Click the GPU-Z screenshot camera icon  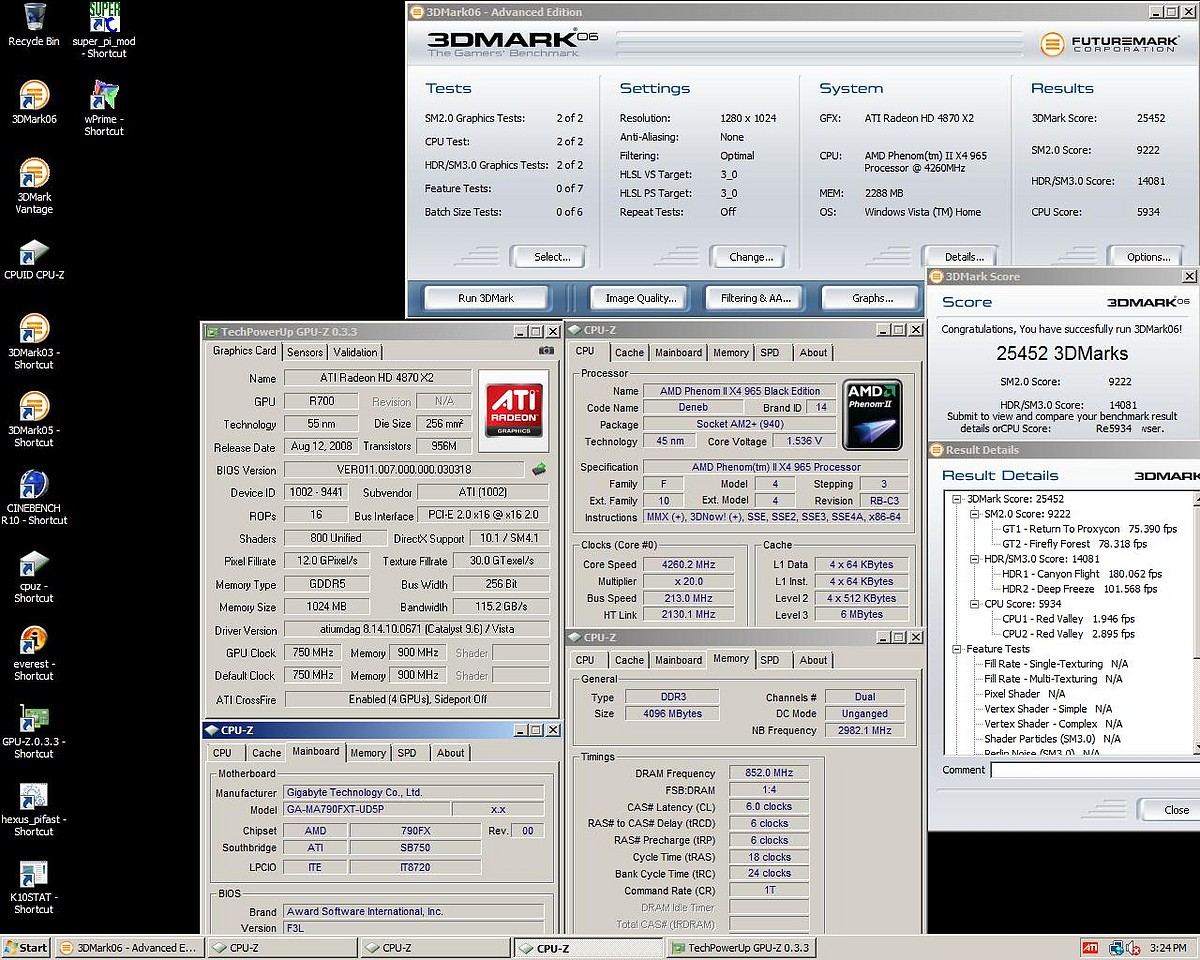pyautogui.click(x=546, y=351)
